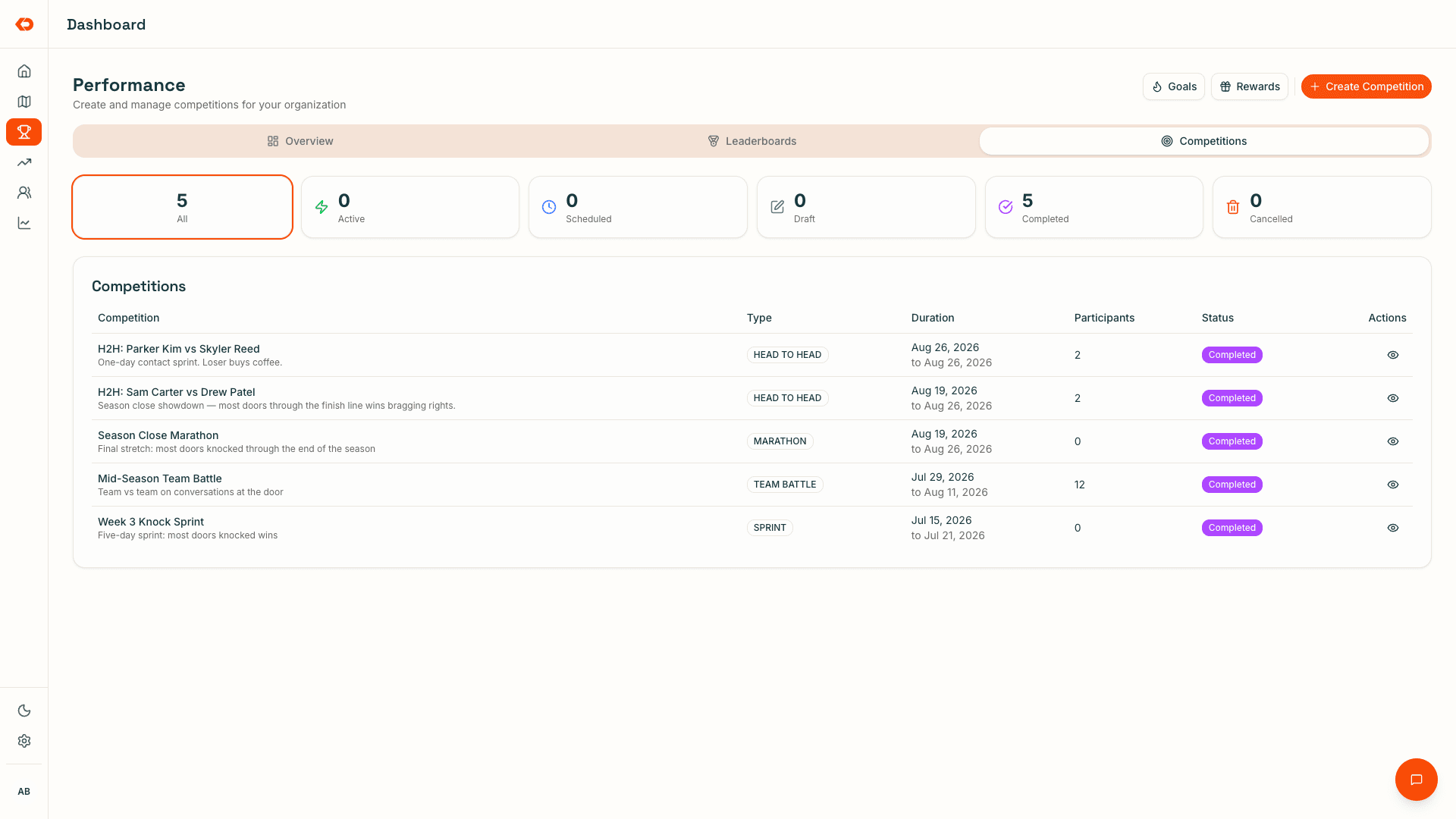This screenshot has height=819, width=1456.
Task: Click the orange app logo in sidebar
Action: (x=24, y=24)
